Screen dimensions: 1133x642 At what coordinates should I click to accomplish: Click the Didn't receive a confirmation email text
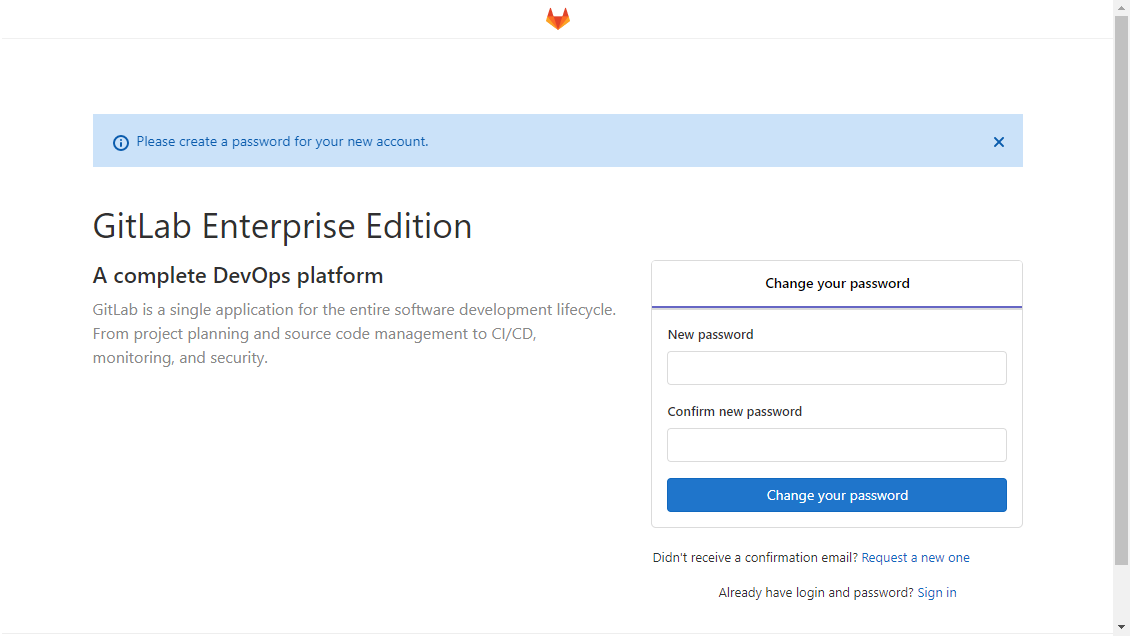(x=755, y=557)
